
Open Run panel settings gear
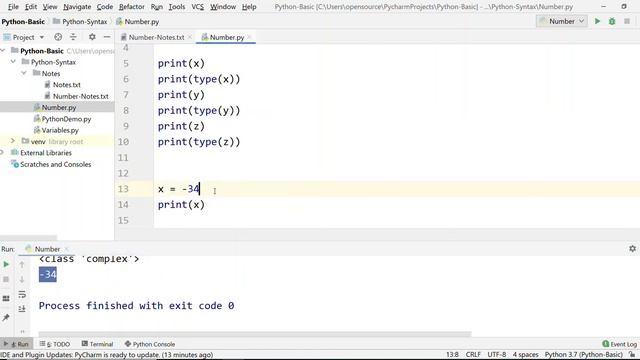pyautogui.click(x=632, y=249)
